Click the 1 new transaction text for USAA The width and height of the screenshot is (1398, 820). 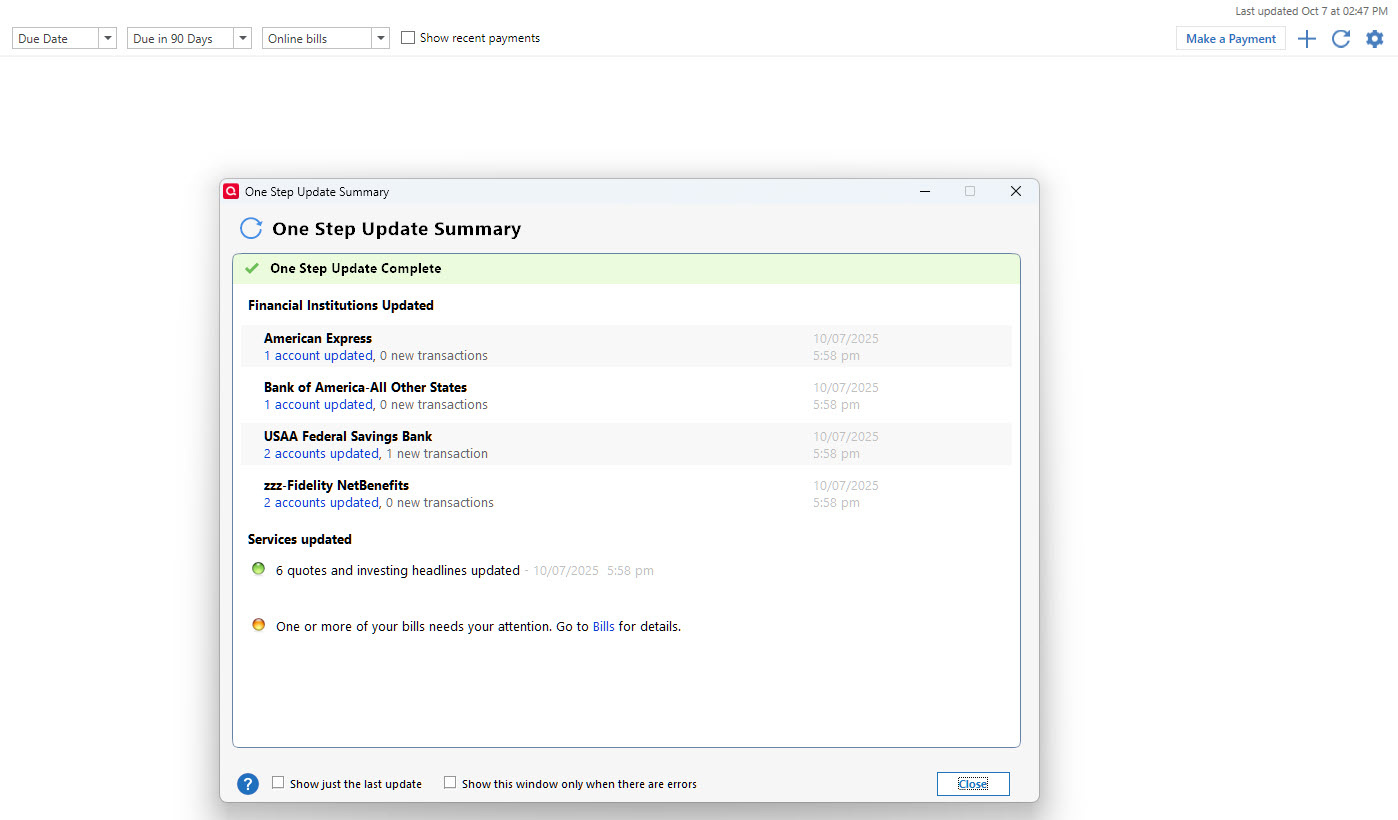coord(437,454)
